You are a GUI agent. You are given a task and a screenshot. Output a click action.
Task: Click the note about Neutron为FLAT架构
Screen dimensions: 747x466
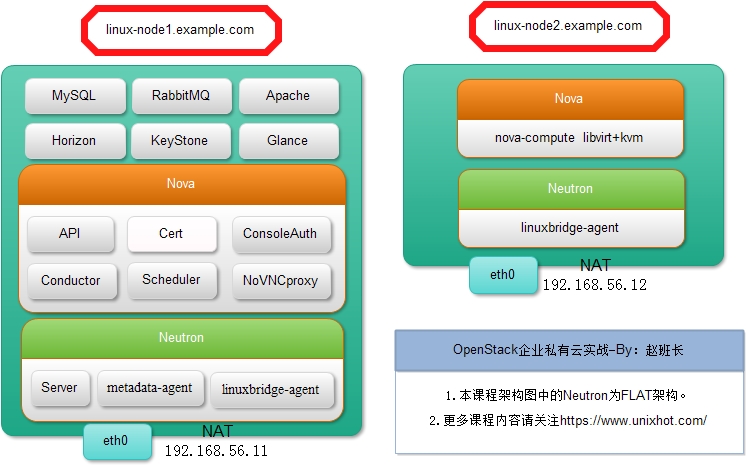(x=566, y=395)
